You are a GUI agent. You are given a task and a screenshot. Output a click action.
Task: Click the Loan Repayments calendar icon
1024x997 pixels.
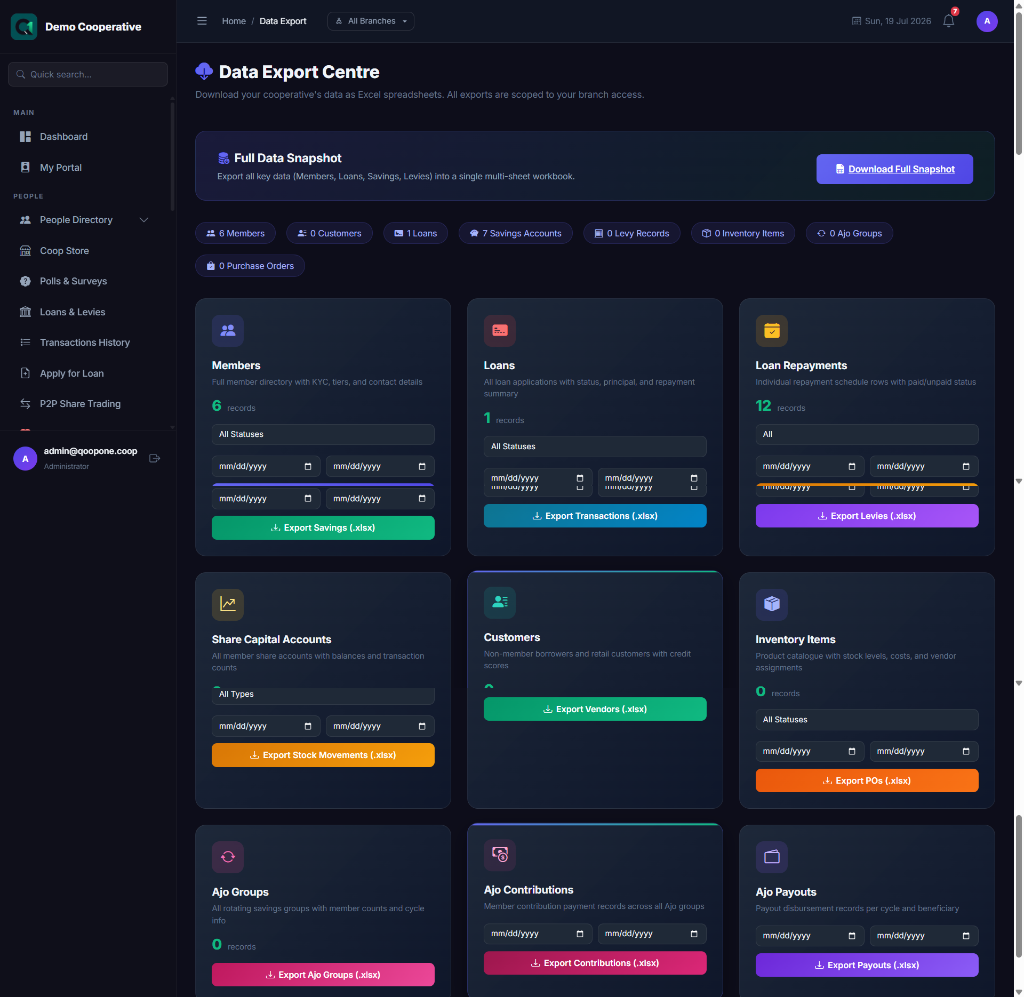pyautogui.click(x=772, y=331)
